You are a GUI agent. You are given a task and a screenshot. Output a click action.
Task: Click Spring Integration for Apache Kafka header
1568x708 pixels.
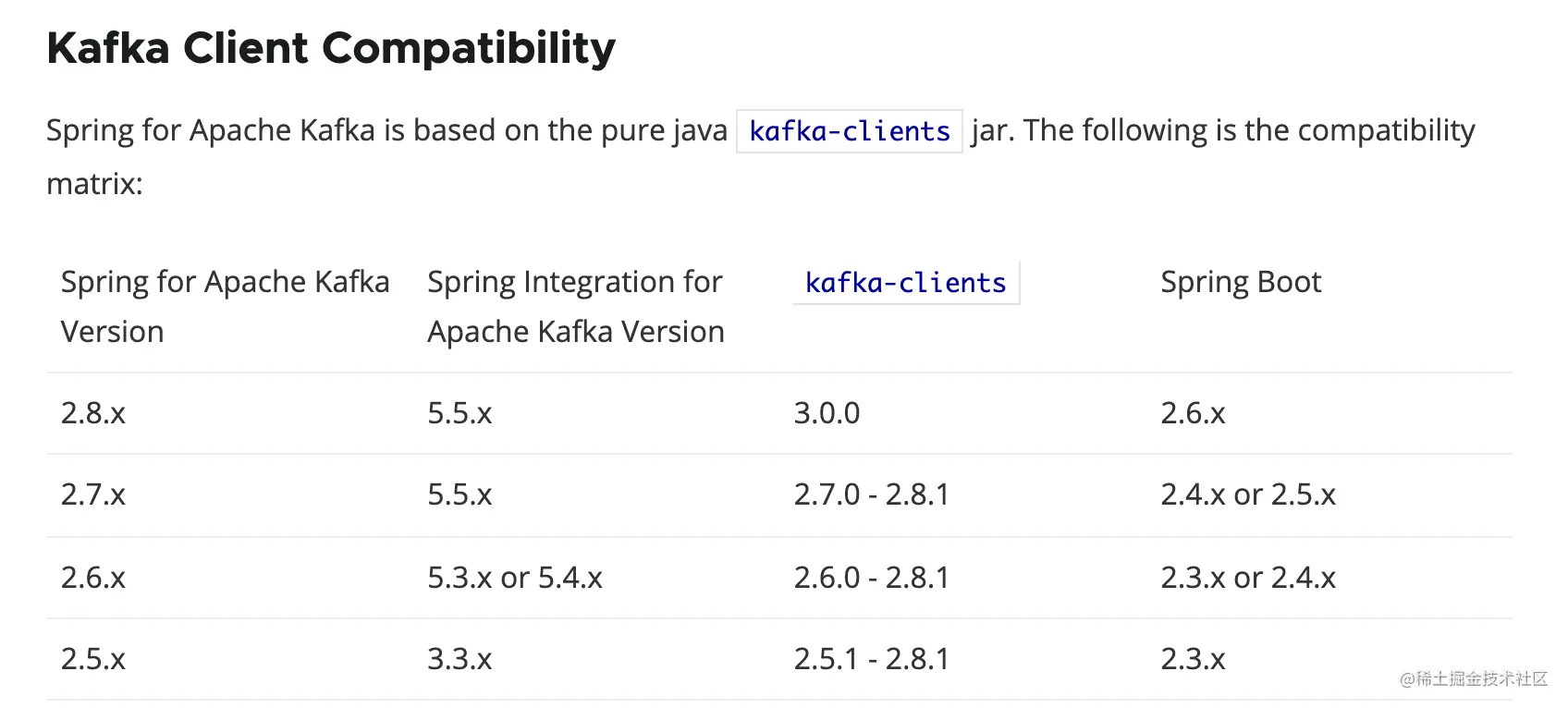tap(576, 306)
